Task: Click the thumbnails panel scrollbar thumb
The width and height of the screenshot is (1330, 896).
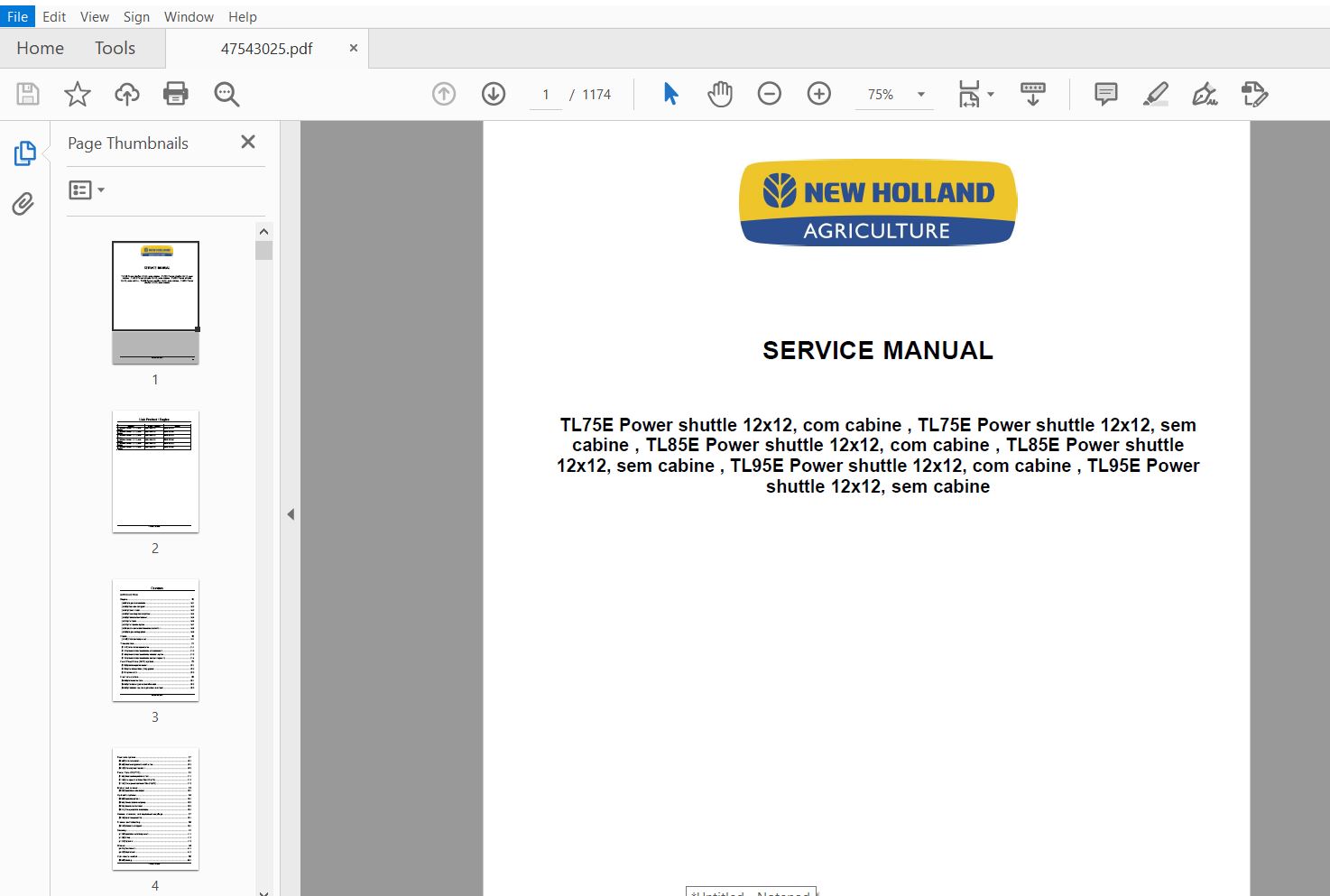Action: [x=263, y=250]
